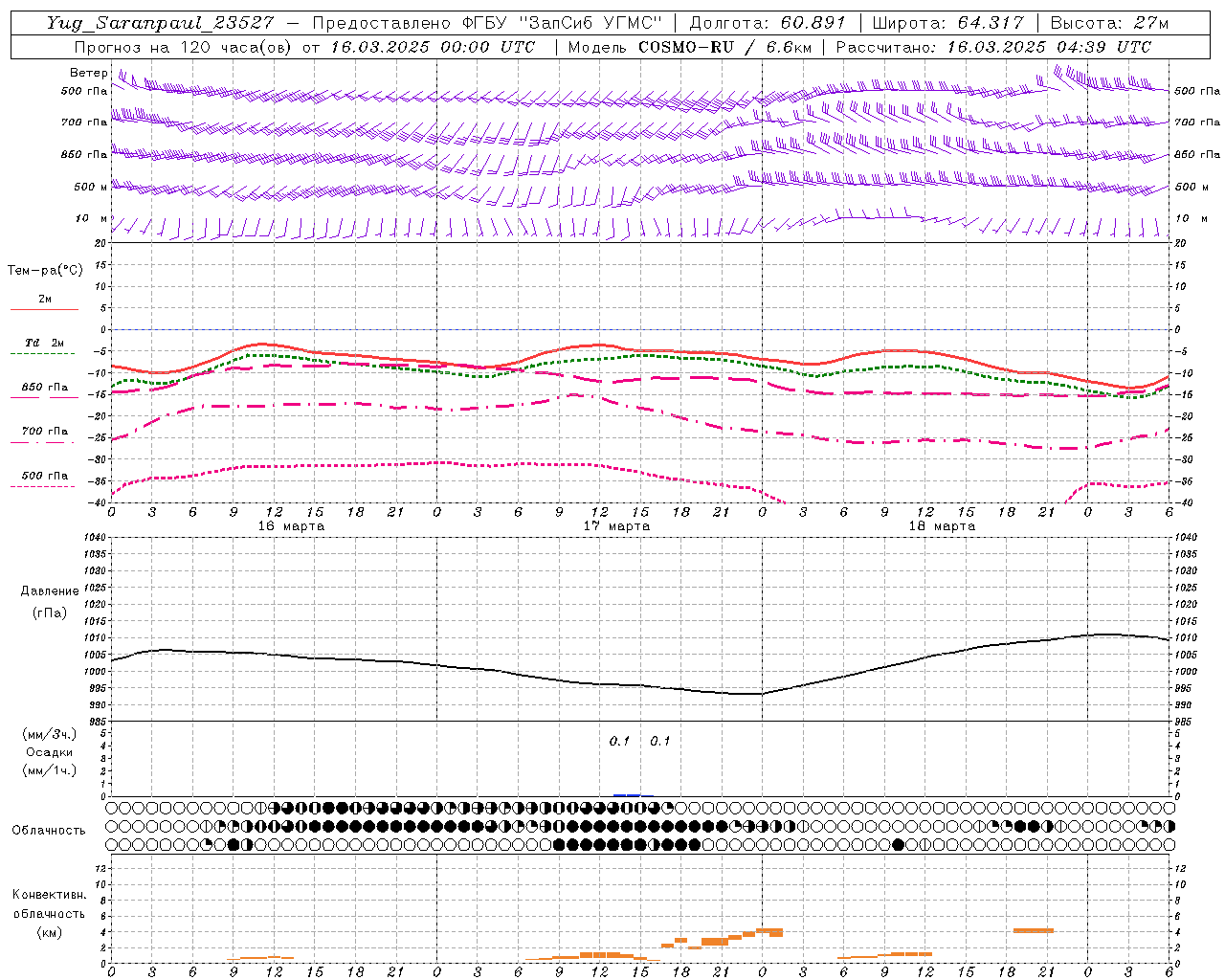Click the 16 марта date label

(x=291, y=526)
